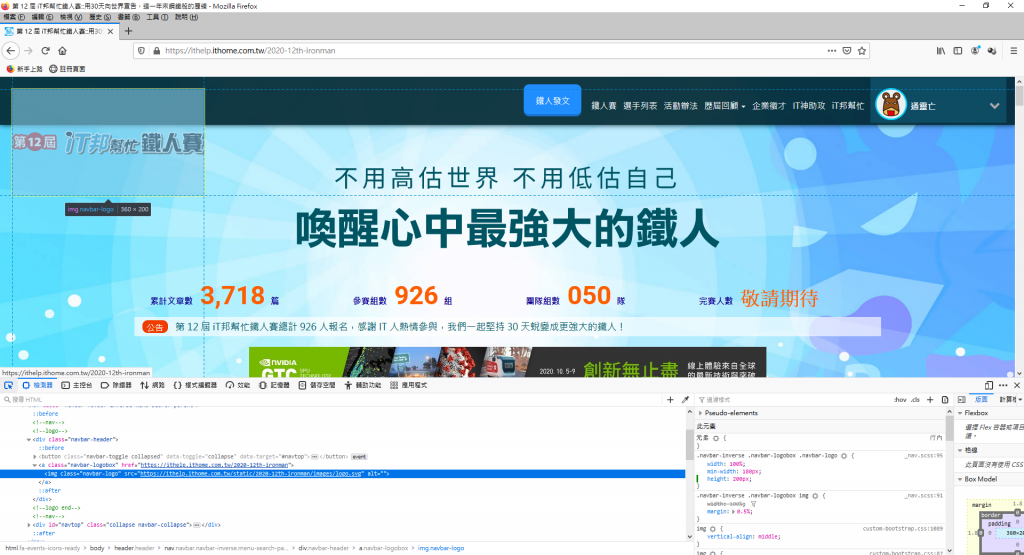Open custom-bootstrap.css:1089 source link
Screen dimensions: 1024x555
[x=903, y=528]
